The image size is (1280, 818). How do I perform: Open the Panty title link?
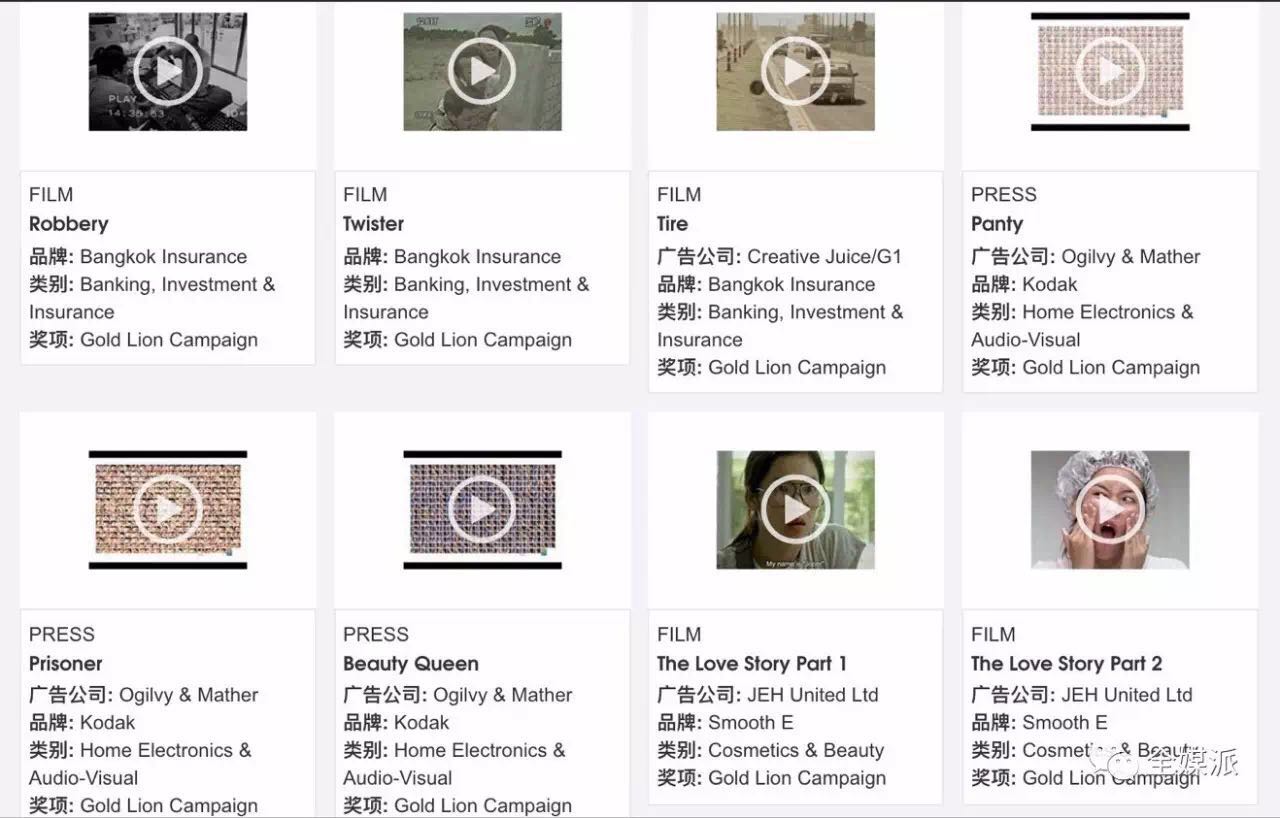(997, 224)
